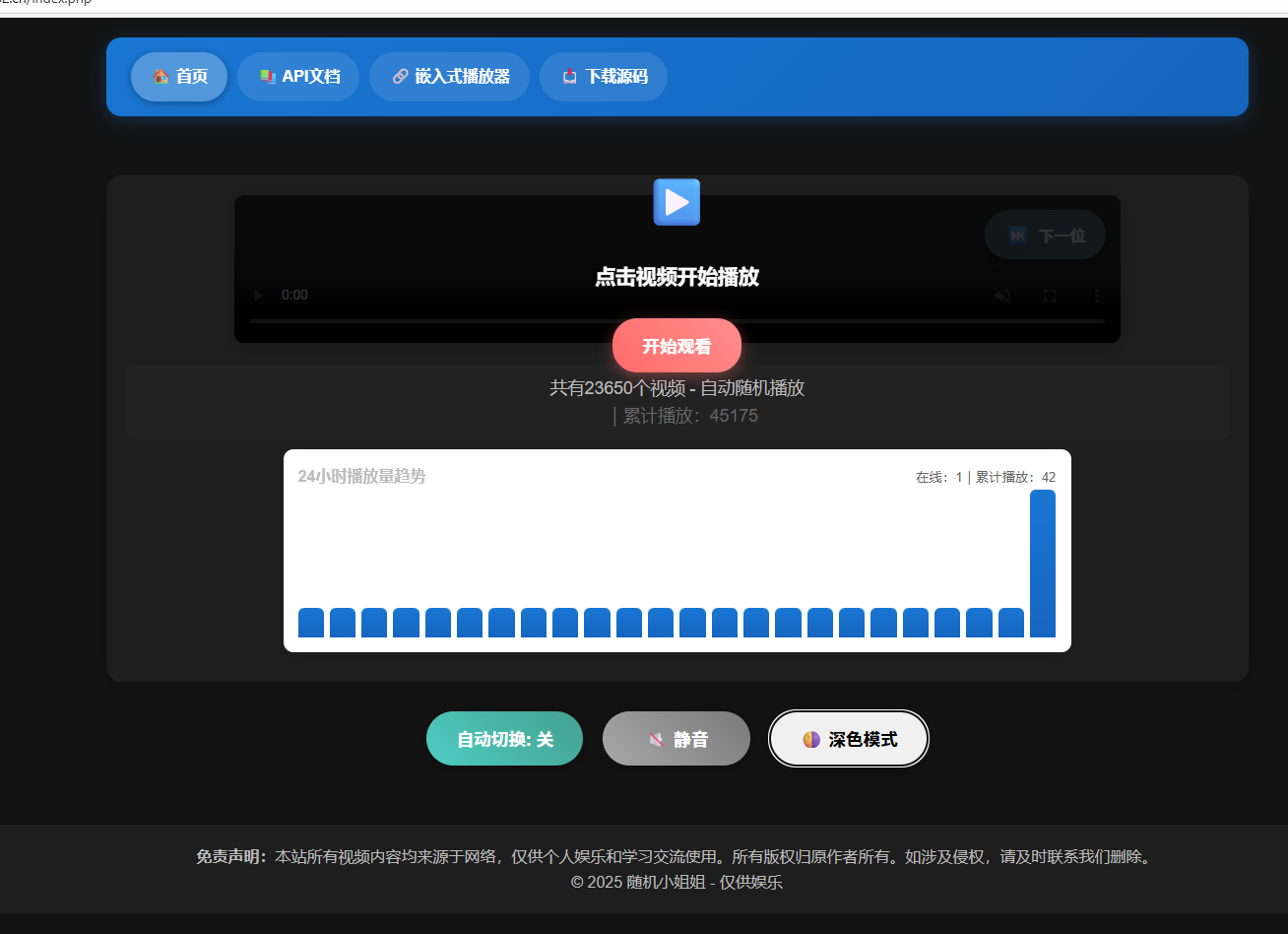The image size is (1288, 934).
Task: Toggle the 静音 mute button
Action: [676, 739]
